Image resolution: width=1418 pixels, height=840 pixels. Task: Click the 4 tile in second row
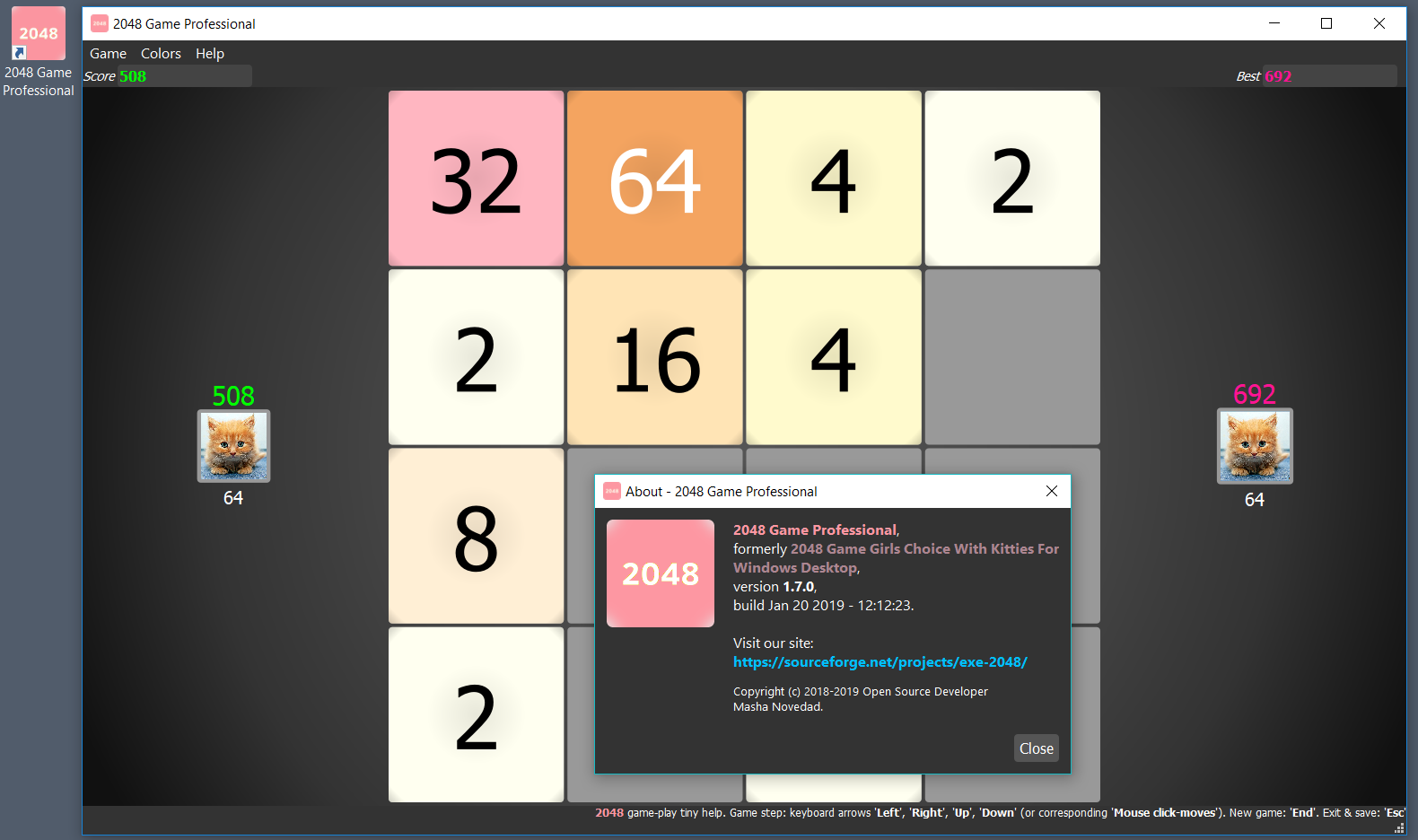(834, 357)
